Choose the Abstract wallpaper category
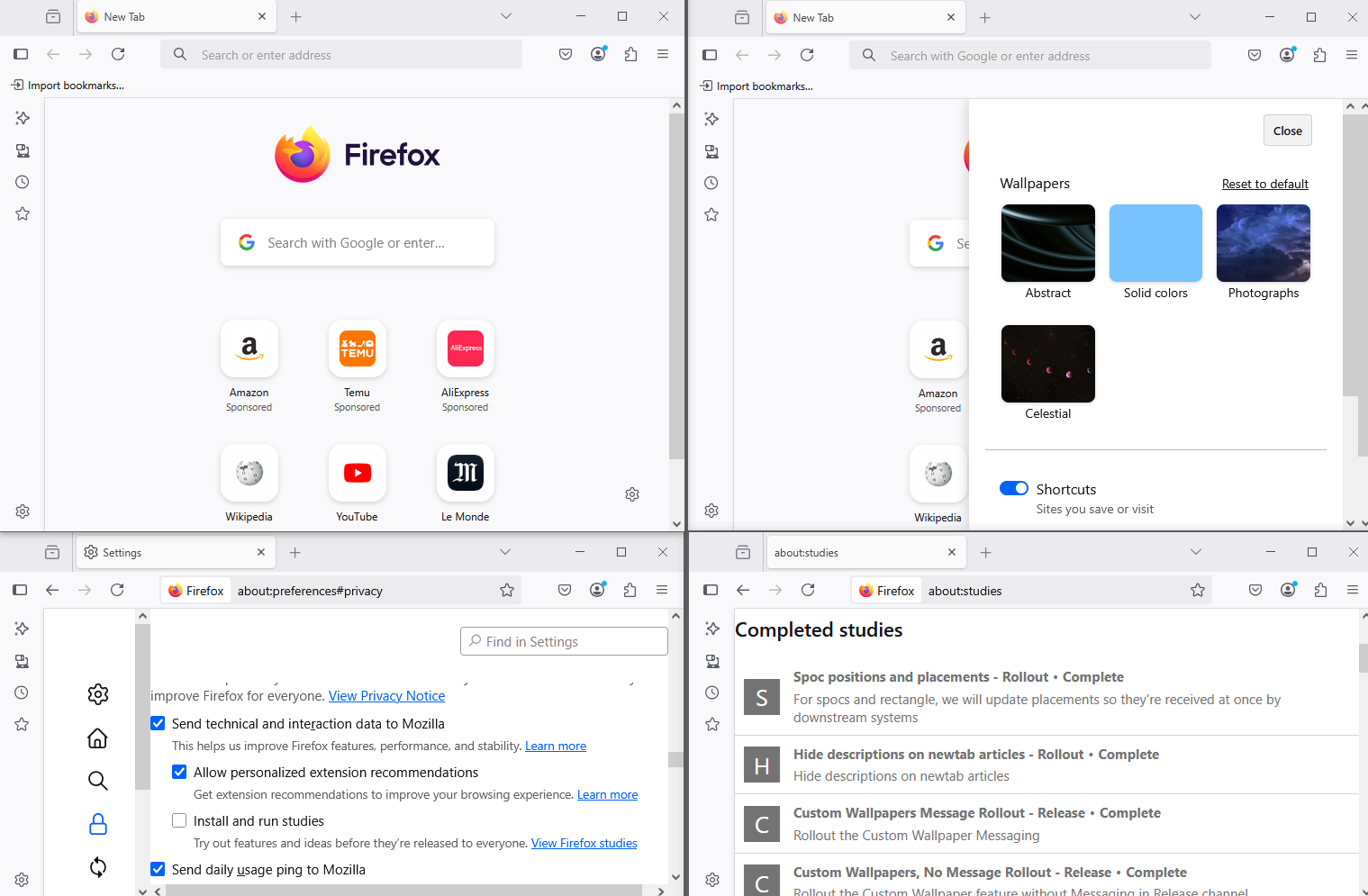The image size is (1368, 896). click(x=1048, y=243)
